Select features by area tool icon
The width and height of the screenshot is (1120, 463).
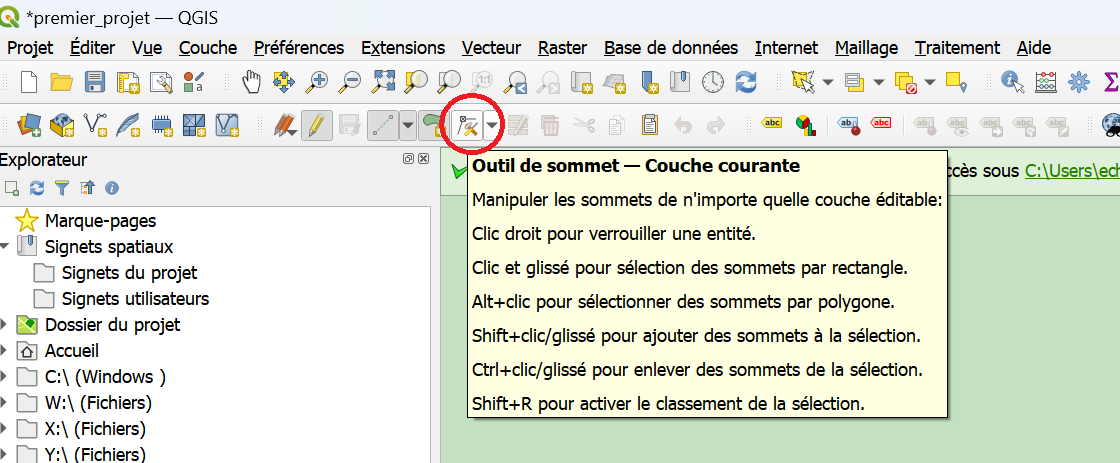click(805, 82)
